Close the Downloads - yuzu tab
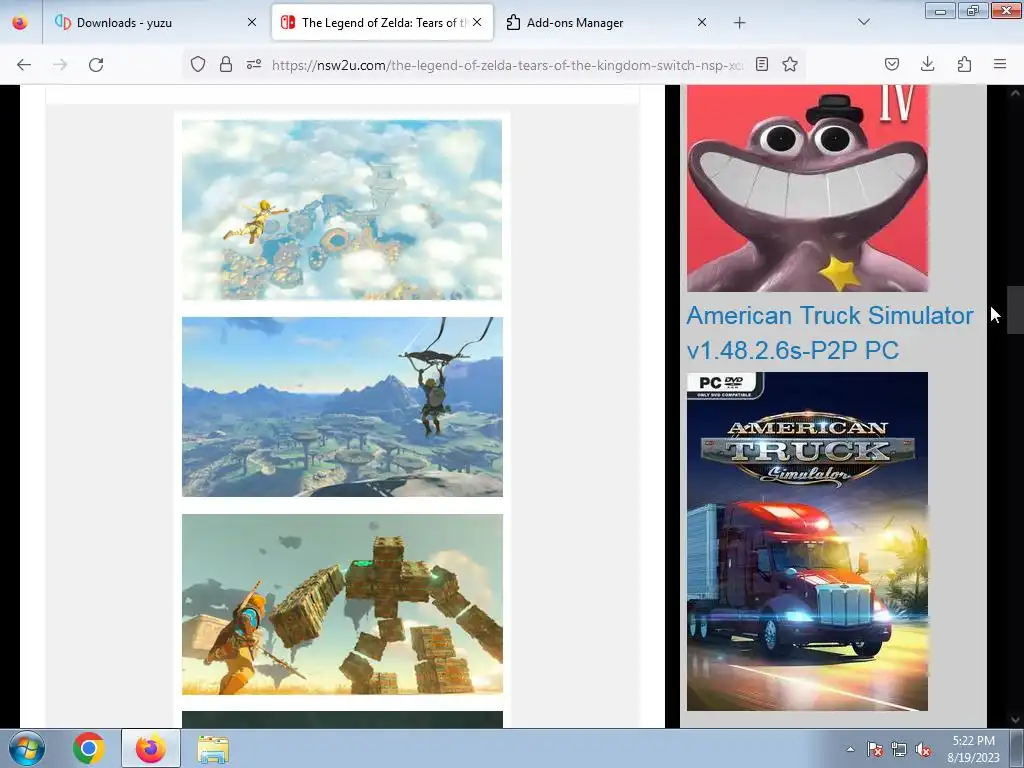 [x=251, y=23]
